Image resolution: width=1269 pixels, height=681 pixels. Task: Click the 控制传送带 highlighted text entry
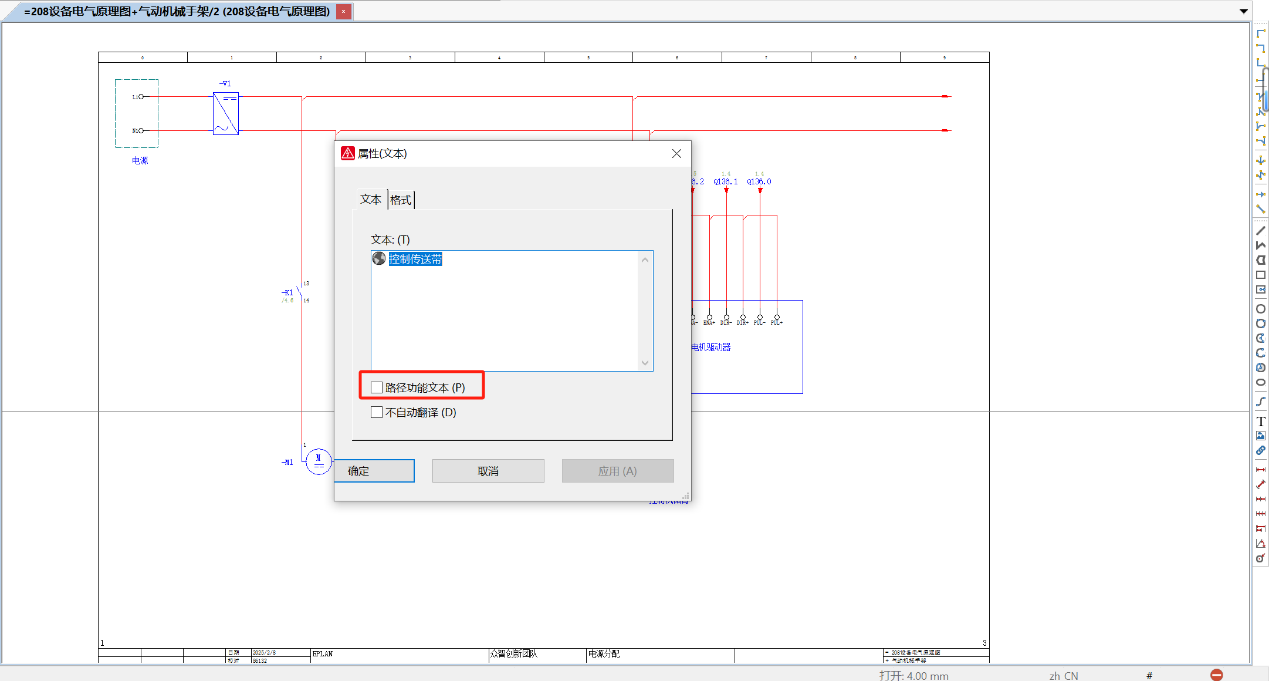pyautogui.click(x=415, y=259)
